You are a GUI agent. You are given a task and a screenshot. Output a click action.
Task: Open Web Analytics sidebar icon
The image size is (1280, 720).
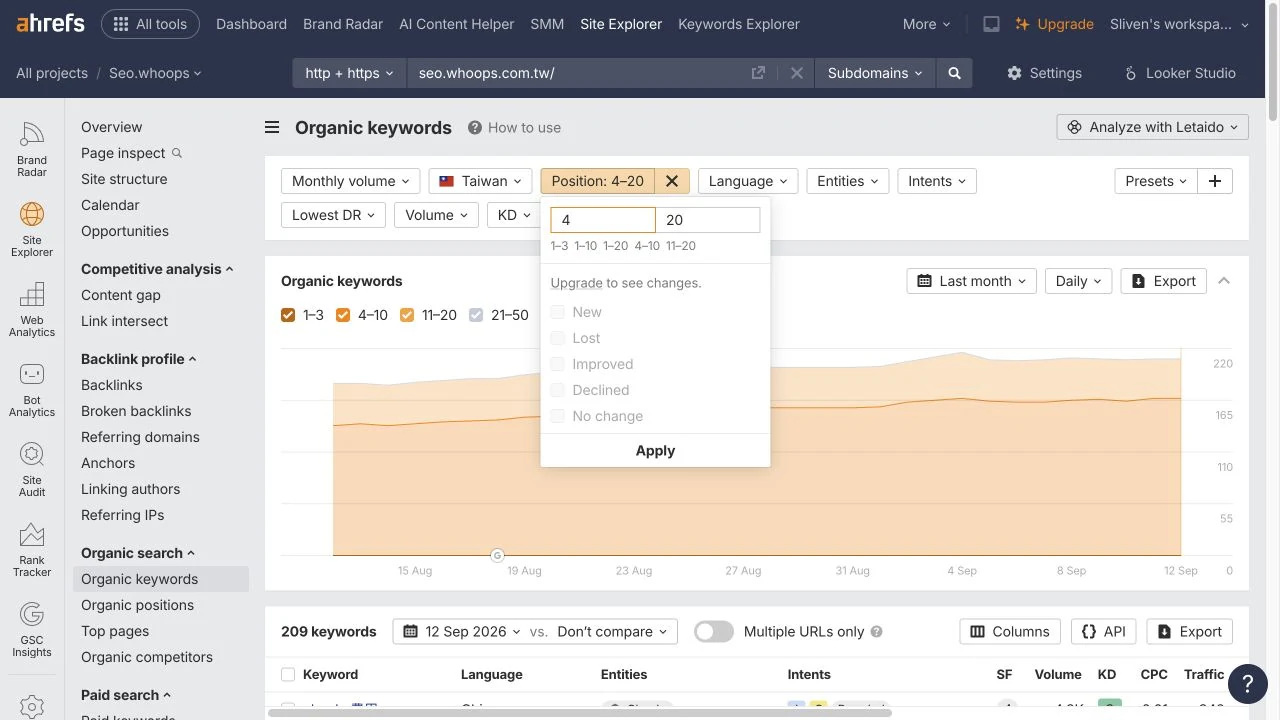coord(32,310)
